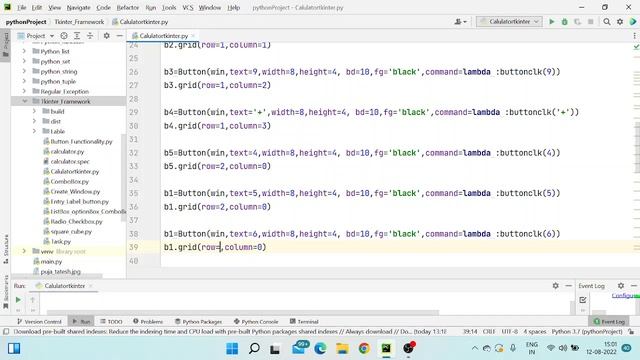Click UTF-8 encoding in status bar
The width and height of the screenshot is (640, 360).
[509, 332]
